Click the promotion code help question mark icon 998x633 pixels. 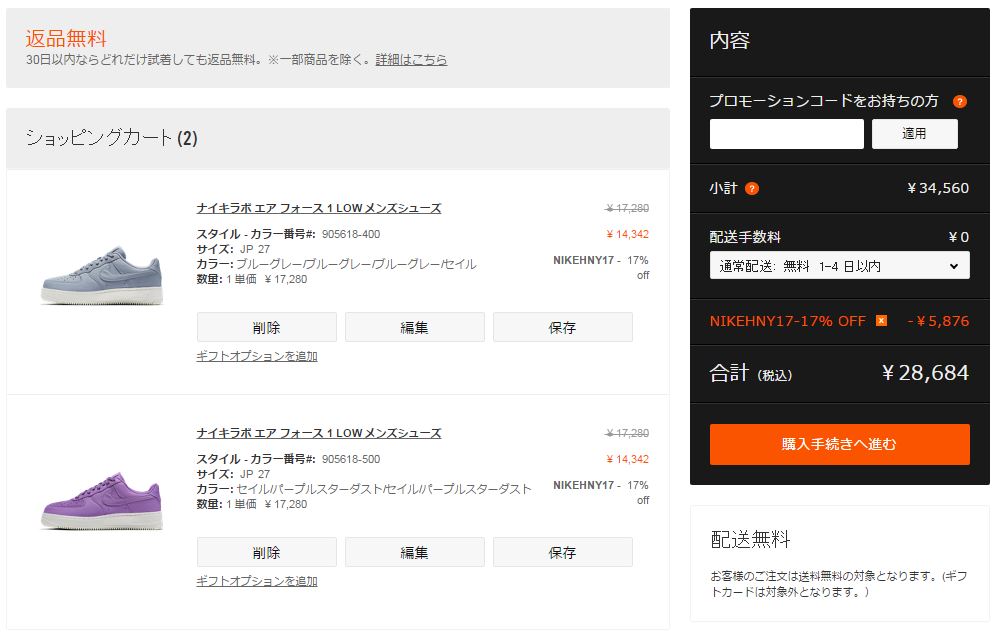(x=959, y=101)
